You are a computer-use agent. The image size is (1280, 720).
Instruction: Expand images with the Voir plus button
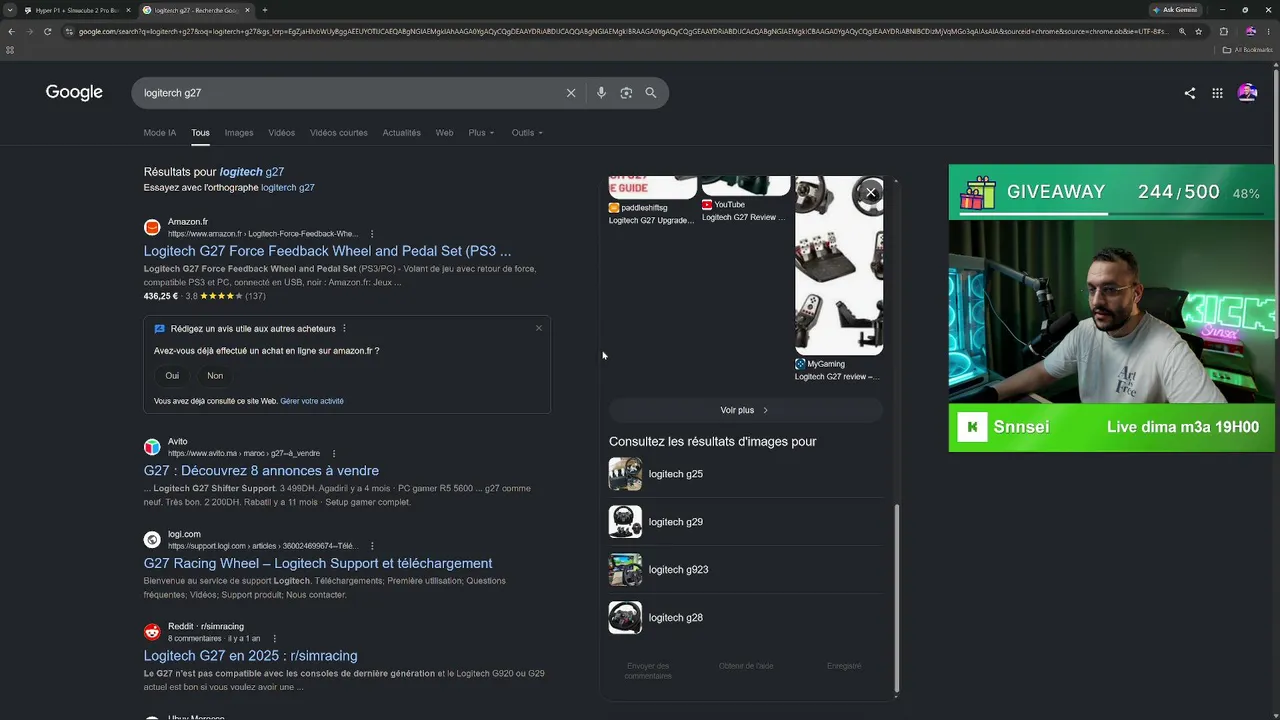pyautogui.click(x=745, y=410)
